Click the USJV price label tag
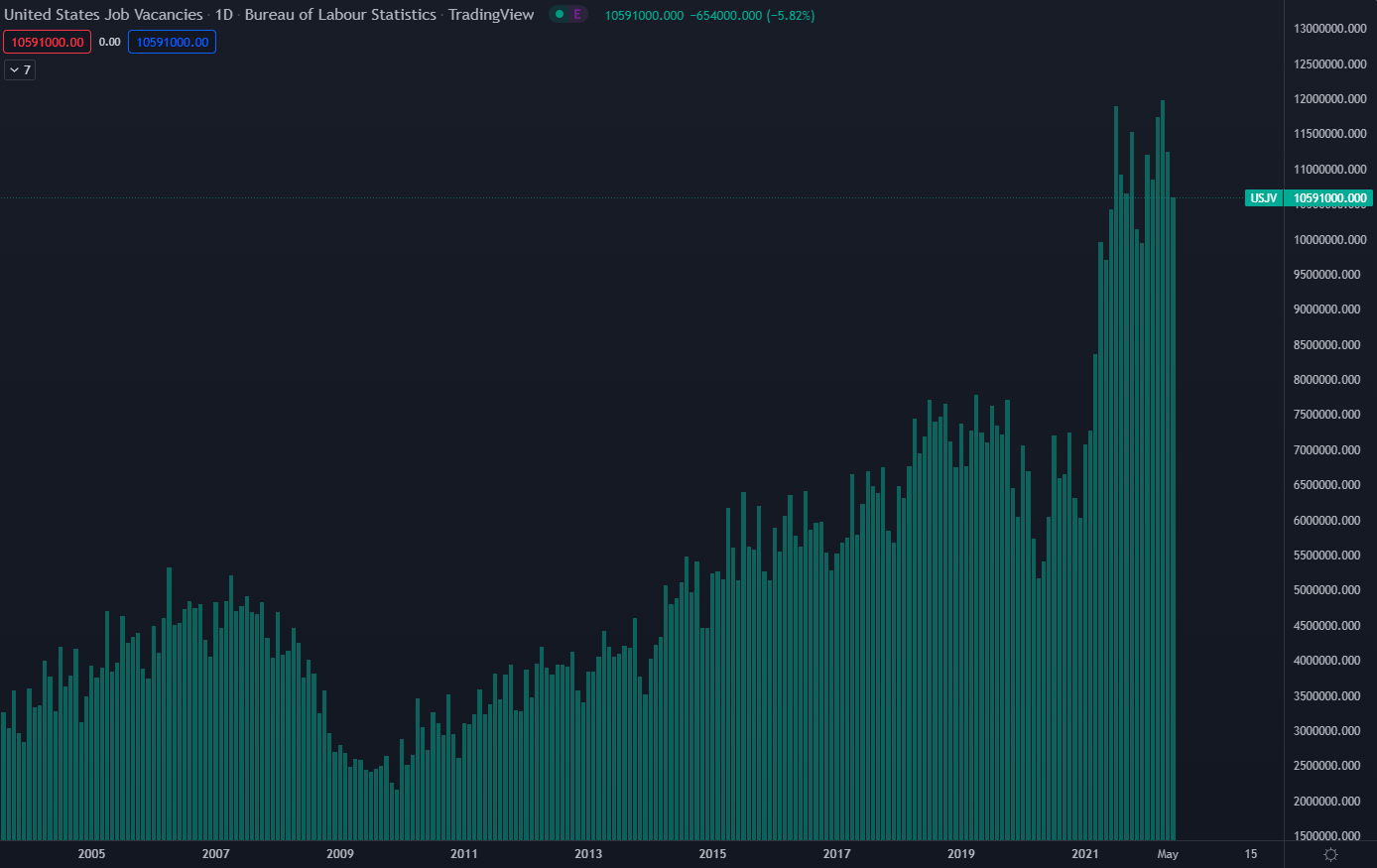Viewport: 1377px width, 868px height. (1263, 198)
